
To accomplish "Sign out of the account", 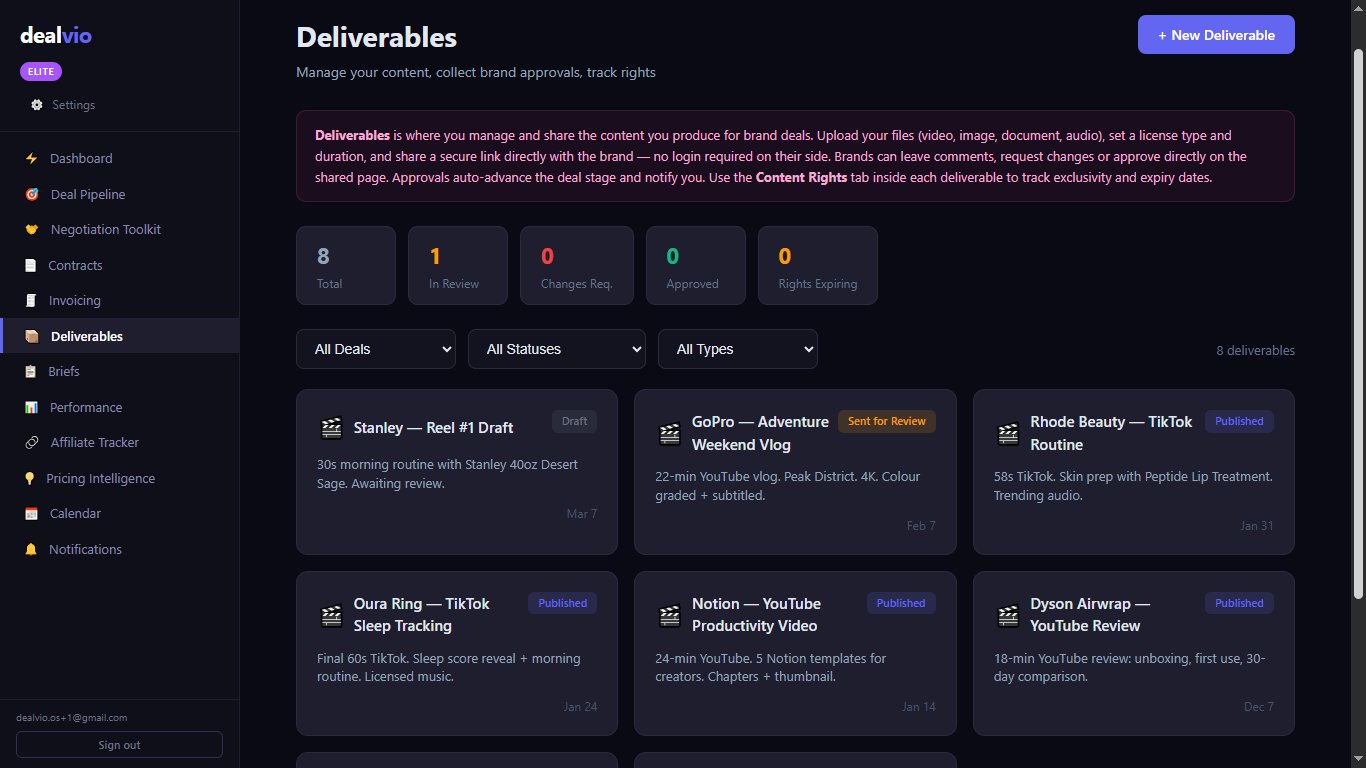I will click(119, 744).
